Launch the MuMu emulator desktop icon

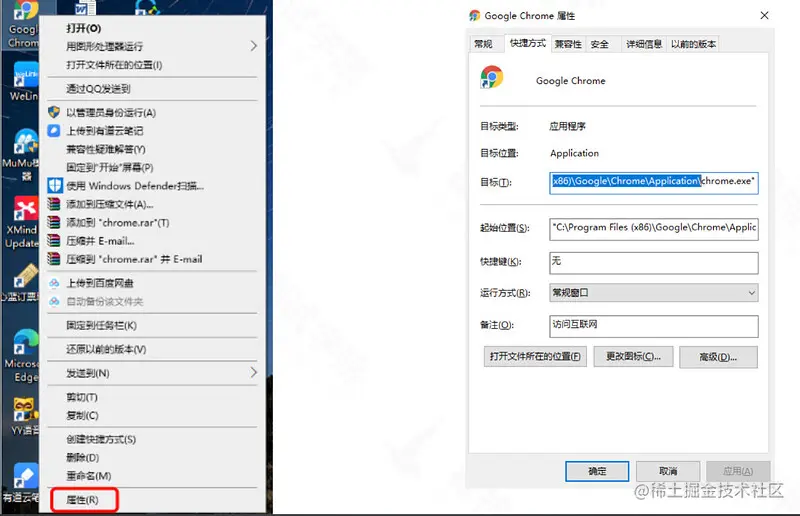point(25,141)
